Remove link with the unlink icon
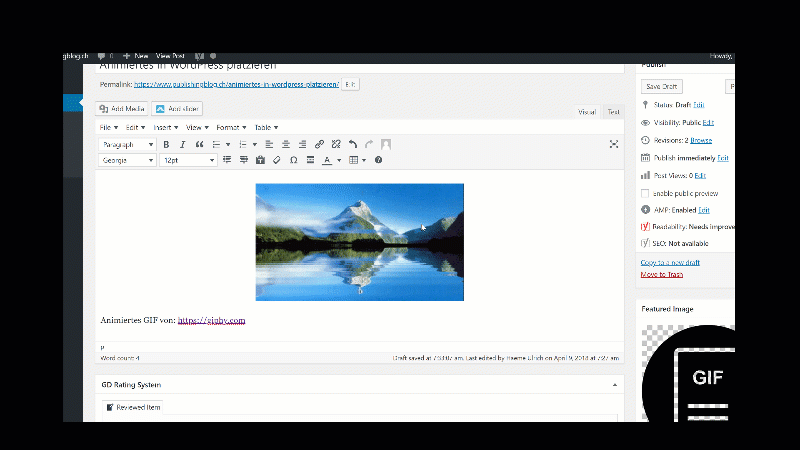800x450 pixels. (336, 144)
